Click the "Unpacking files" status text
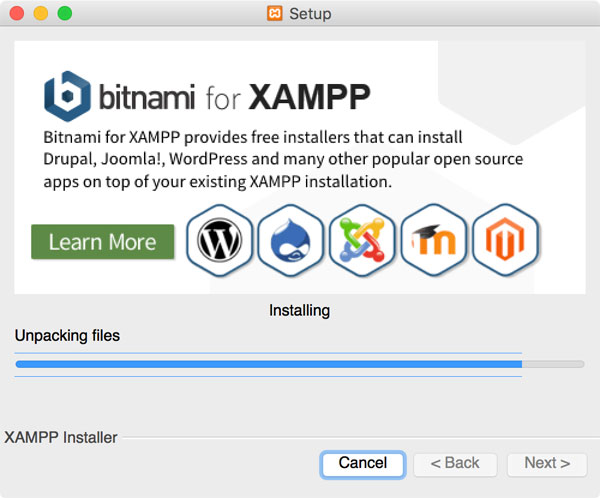Image resolution: width=600 pixels, height=498 pixels. 67,336
